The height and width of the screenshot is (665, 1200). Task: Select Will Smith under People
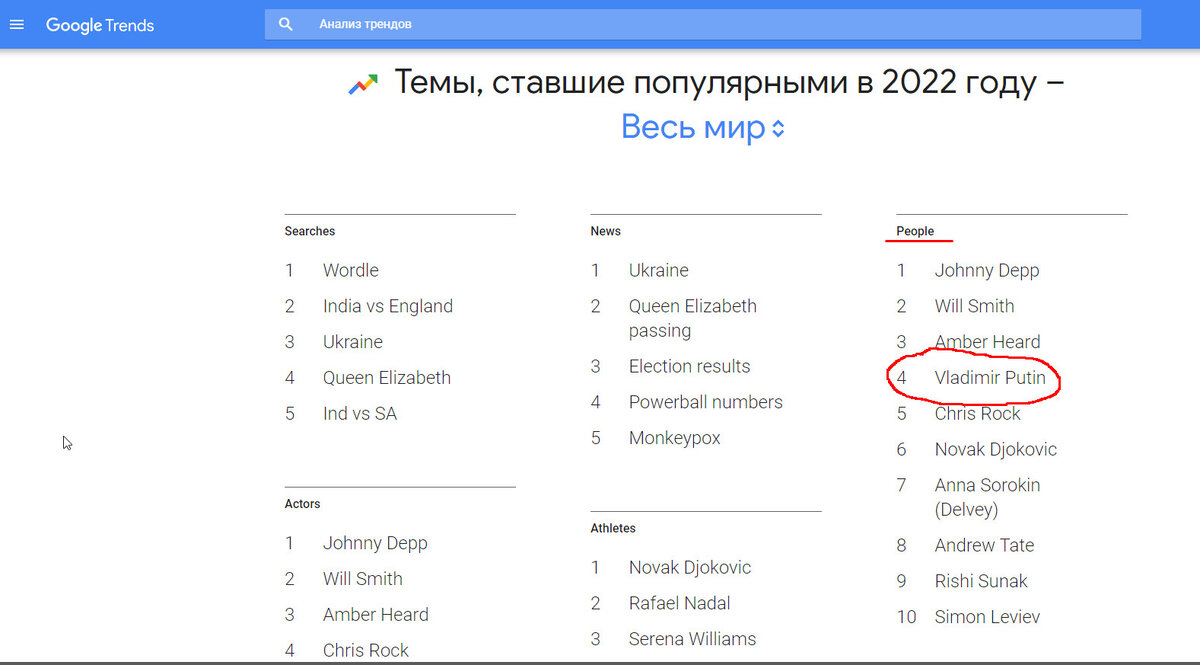(975, 306)
